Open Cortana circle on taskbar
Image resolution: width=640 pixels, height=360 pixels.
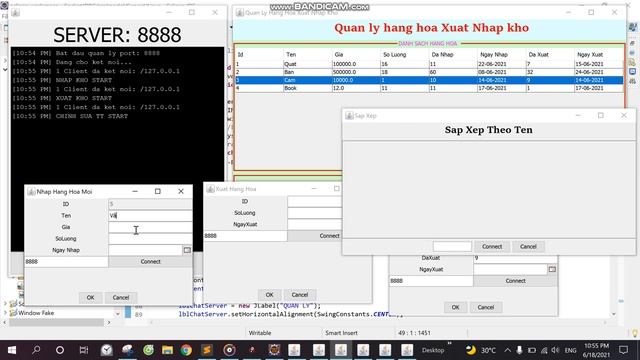[x=60, y=350]
